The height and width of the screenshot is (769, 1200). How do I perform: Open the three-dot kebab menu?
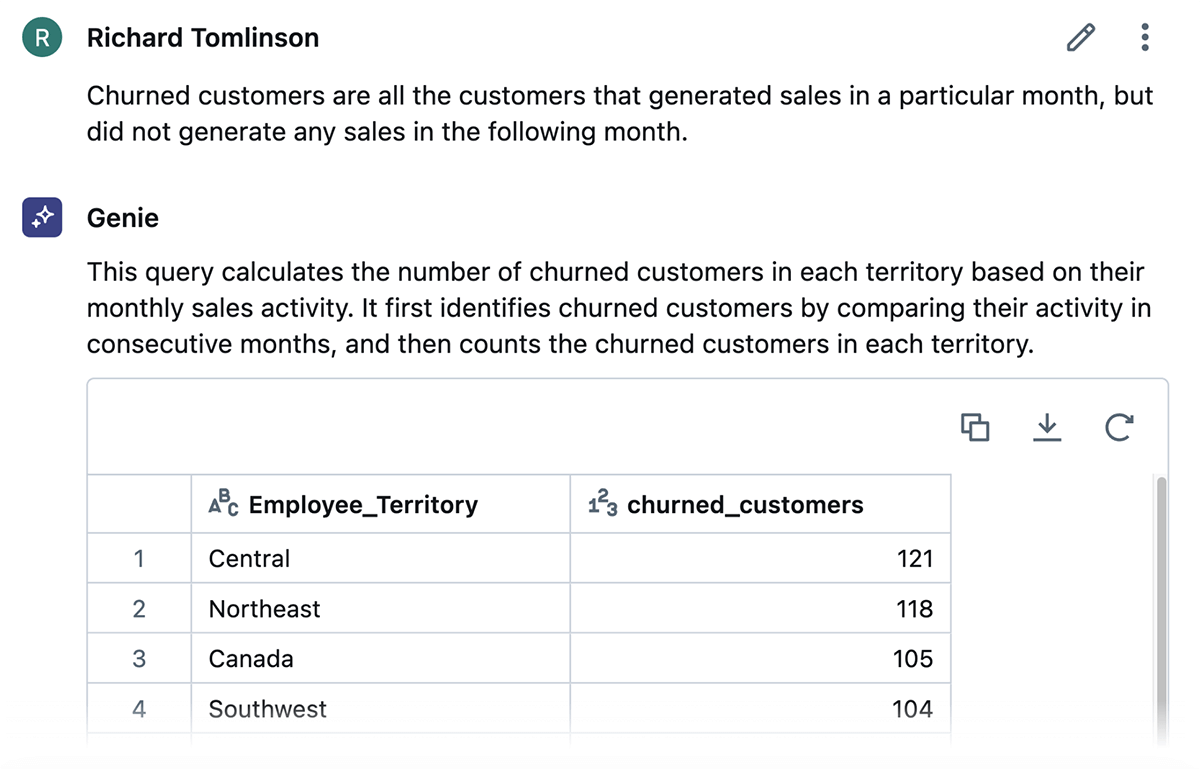coord(1145,38)
